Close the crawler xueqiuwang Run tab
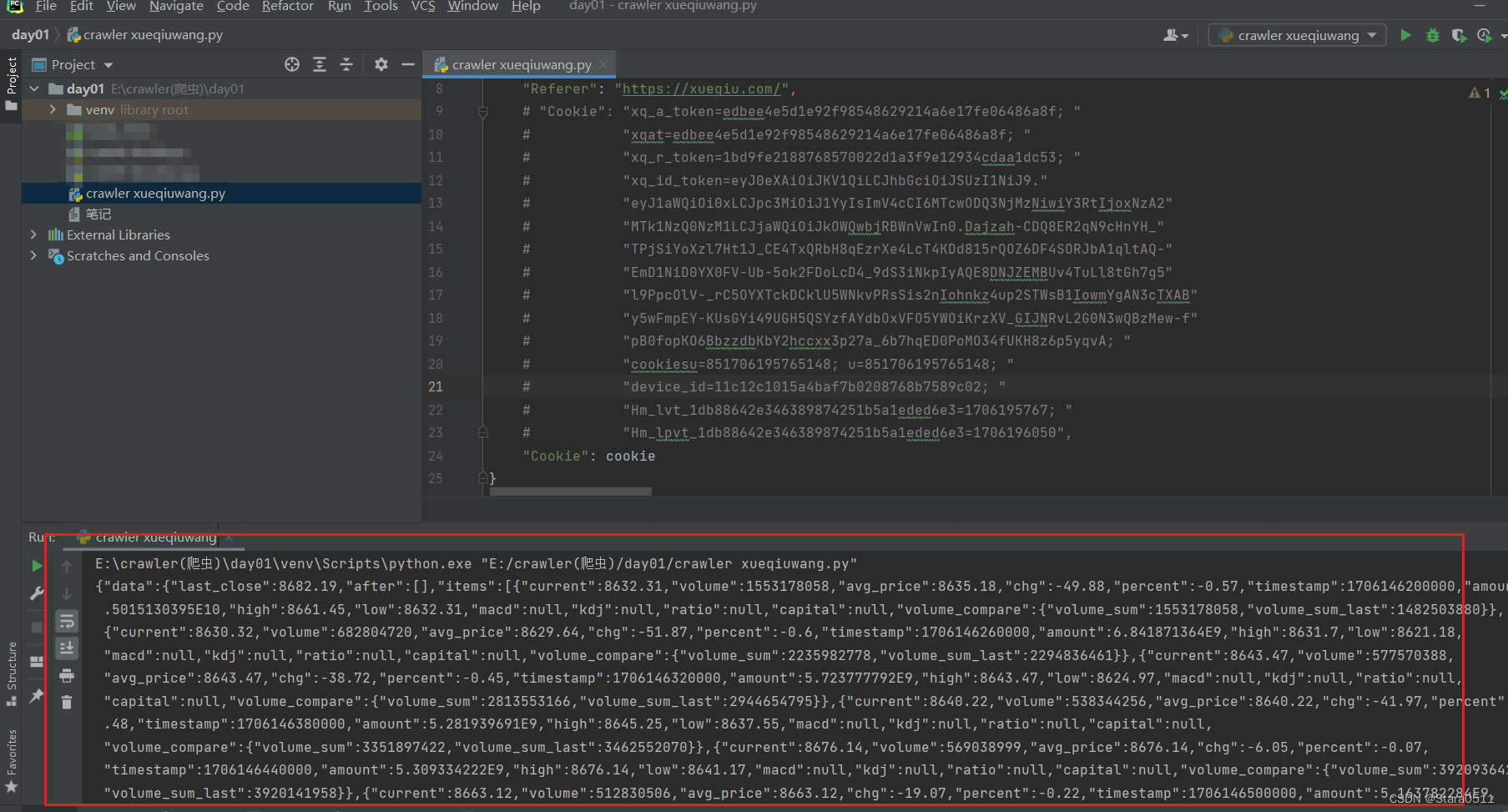 (x=229, y=537)
